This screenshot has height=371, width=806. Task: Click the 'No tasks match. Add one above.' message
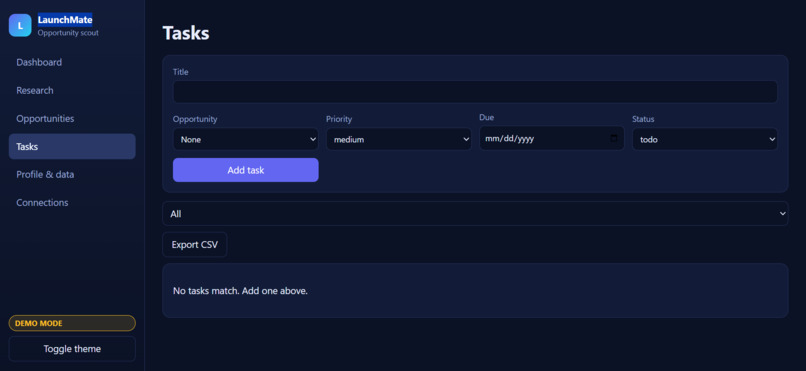(240, 291)
